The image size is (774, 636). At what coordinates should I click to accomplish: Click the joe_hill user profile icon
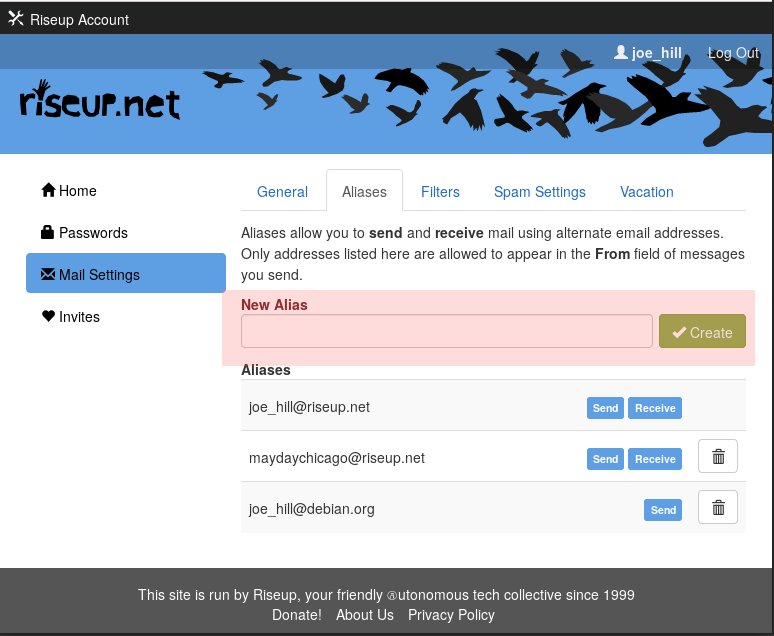[x=621, y=52]
